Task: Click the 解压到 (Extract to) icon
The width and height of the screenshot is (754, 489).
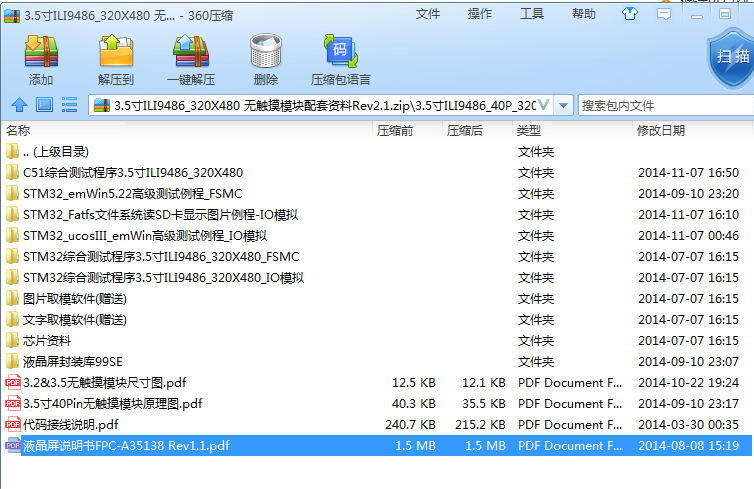Action: (115, 51)
